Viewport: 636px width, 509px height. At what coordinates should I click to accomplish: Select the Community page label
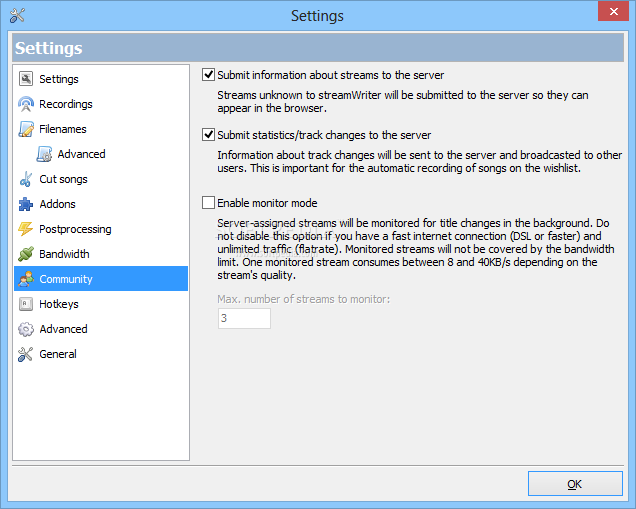66,279
